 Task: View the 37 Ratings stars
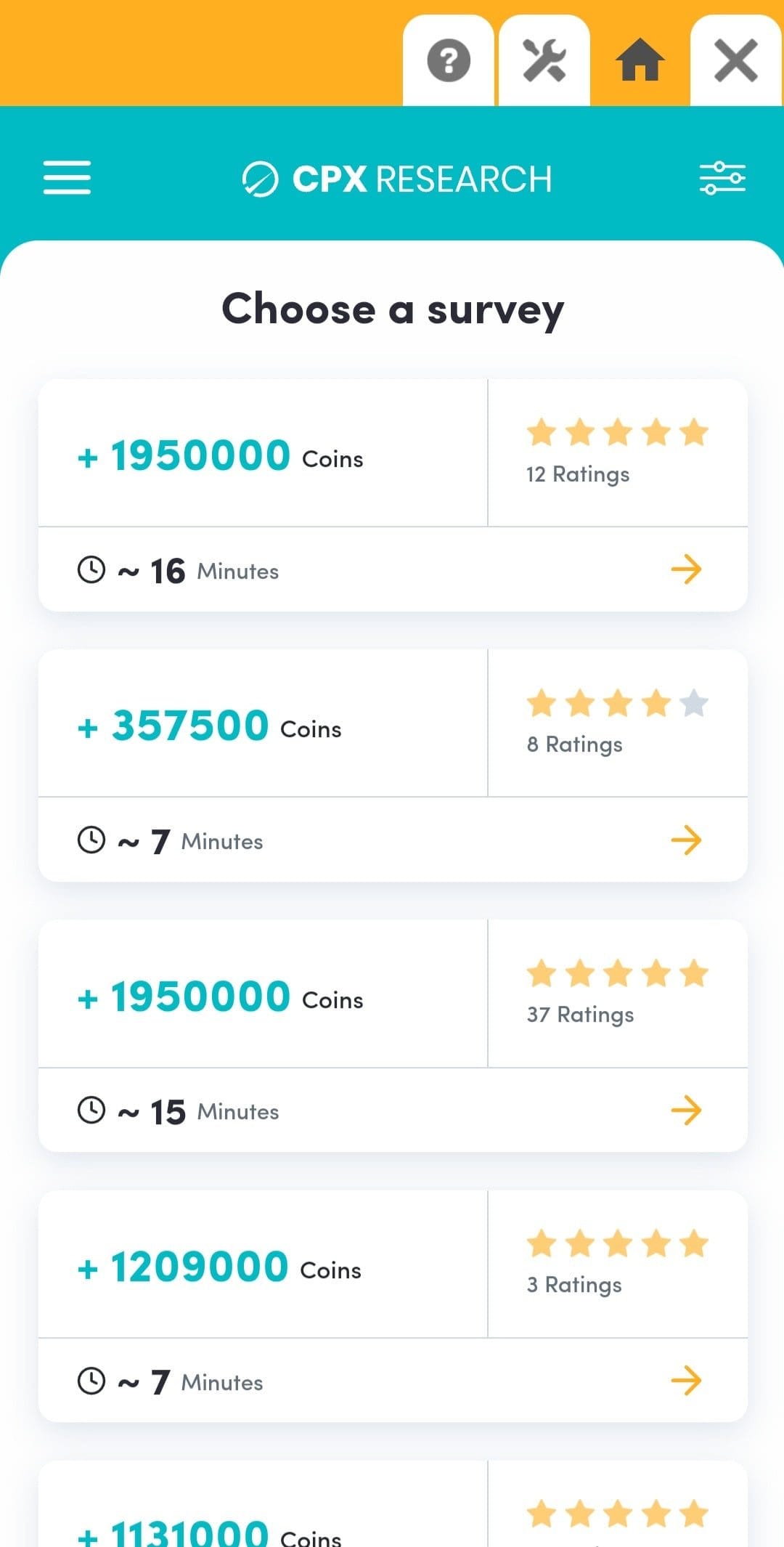point(617,974)
